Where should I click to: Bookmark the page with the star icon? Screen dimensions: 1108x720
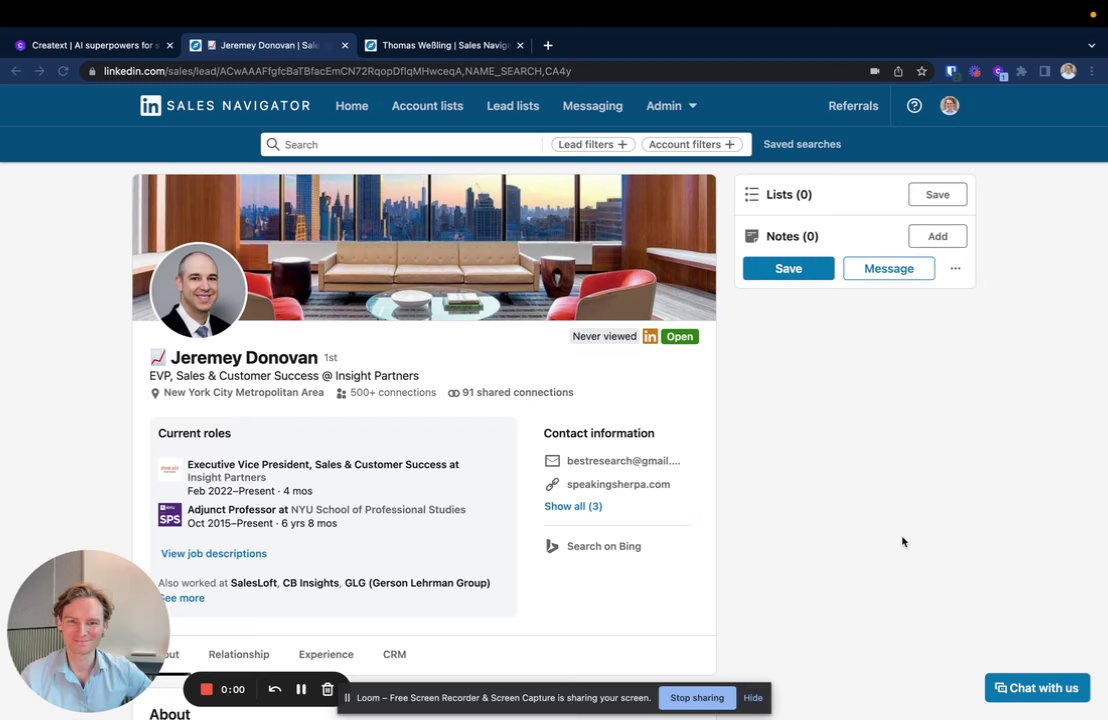(921, 71)
